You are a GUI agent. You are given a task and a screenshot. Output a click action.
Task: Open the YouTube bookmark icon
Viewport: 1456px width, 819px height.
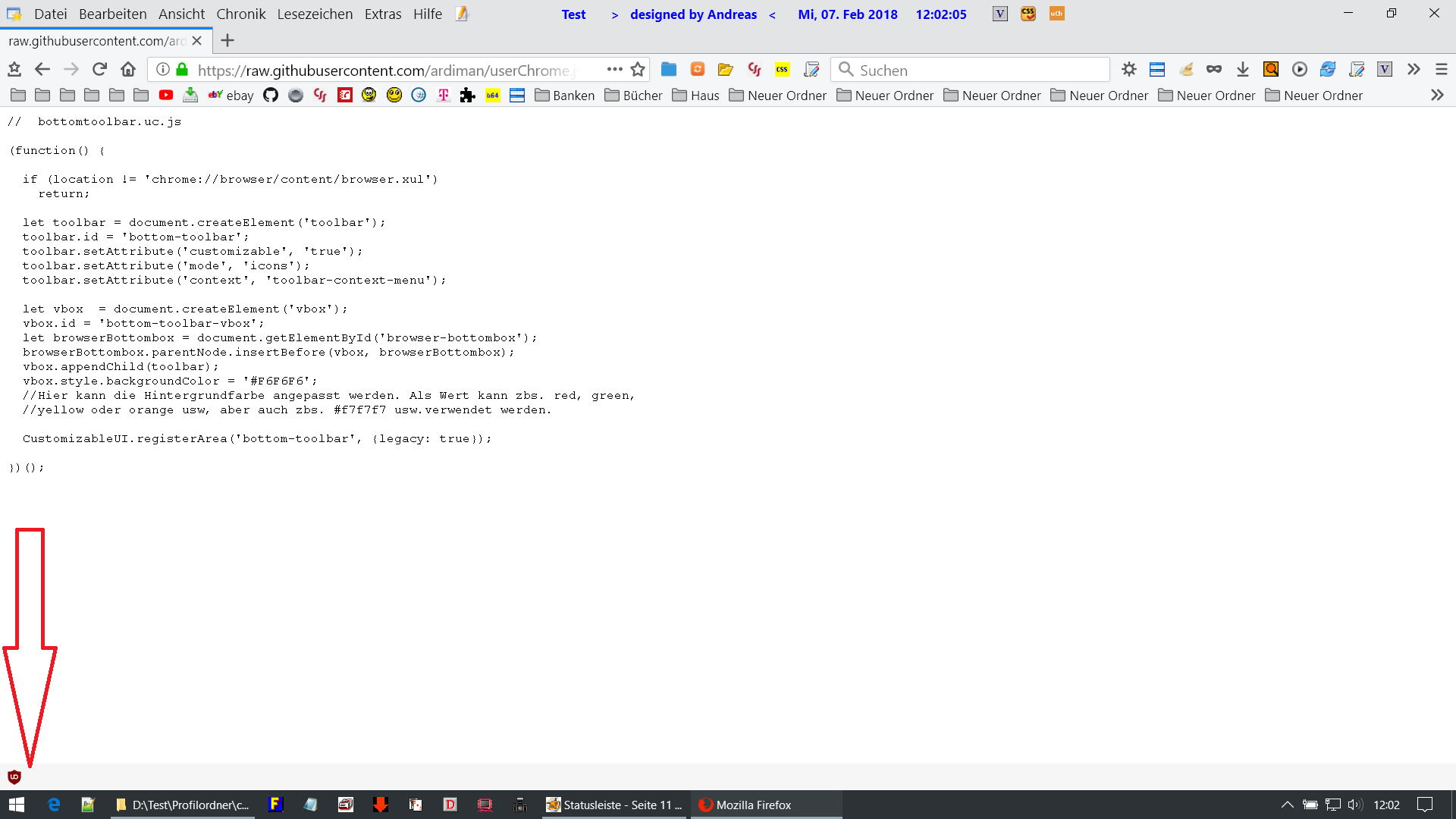(166, 95)
